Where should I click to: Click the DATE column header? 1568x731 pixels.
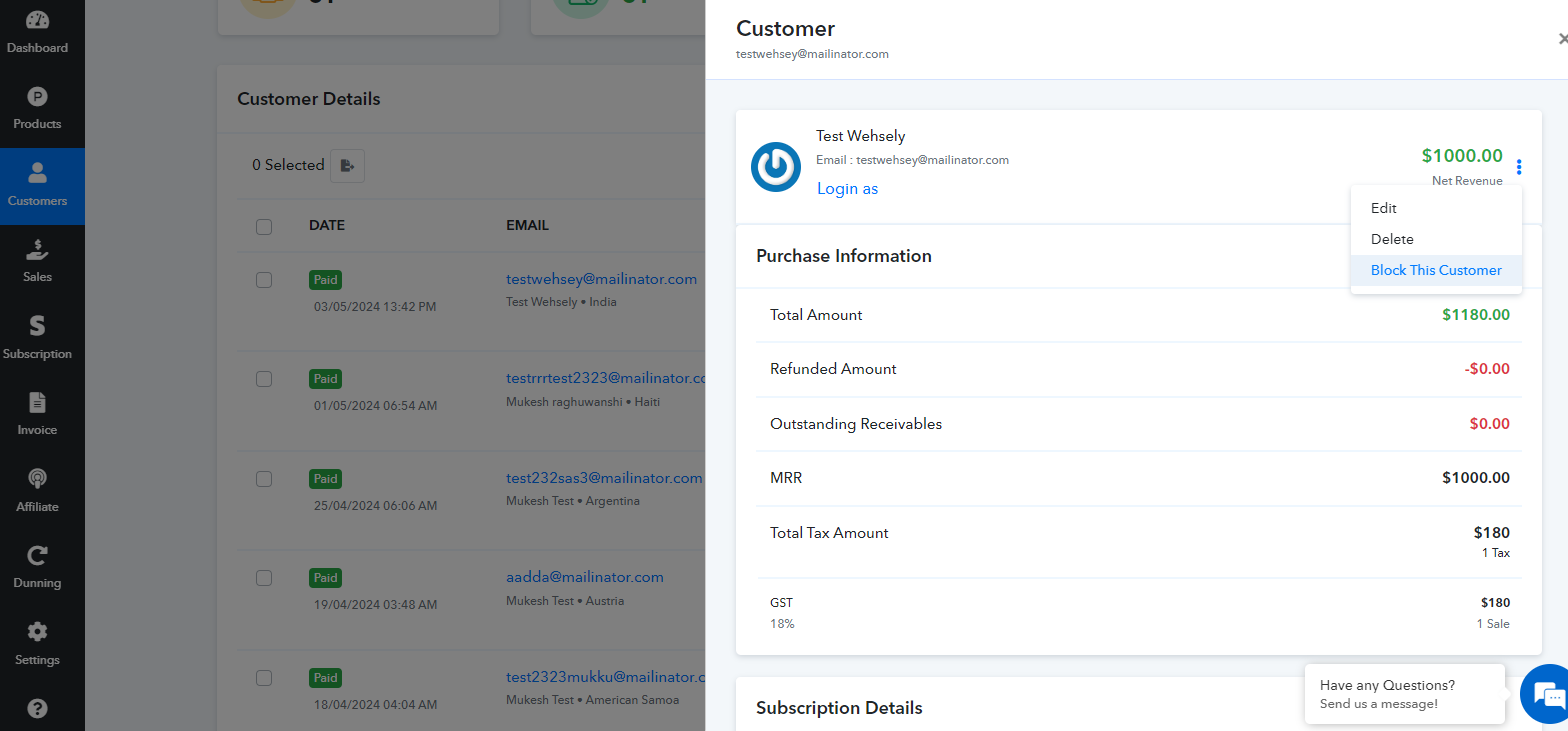coord(327,225)
